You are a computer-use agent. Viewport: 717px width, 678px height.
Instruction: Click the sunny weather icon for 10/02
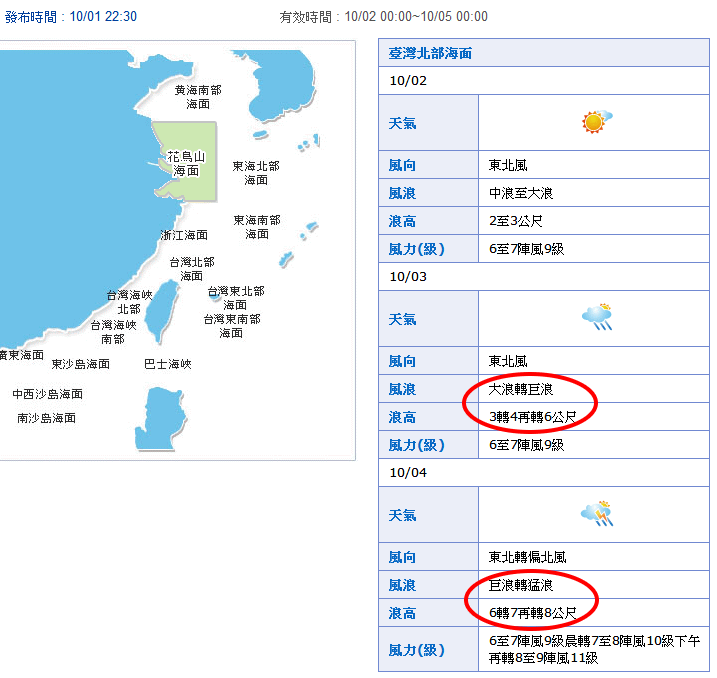point(597,122)
